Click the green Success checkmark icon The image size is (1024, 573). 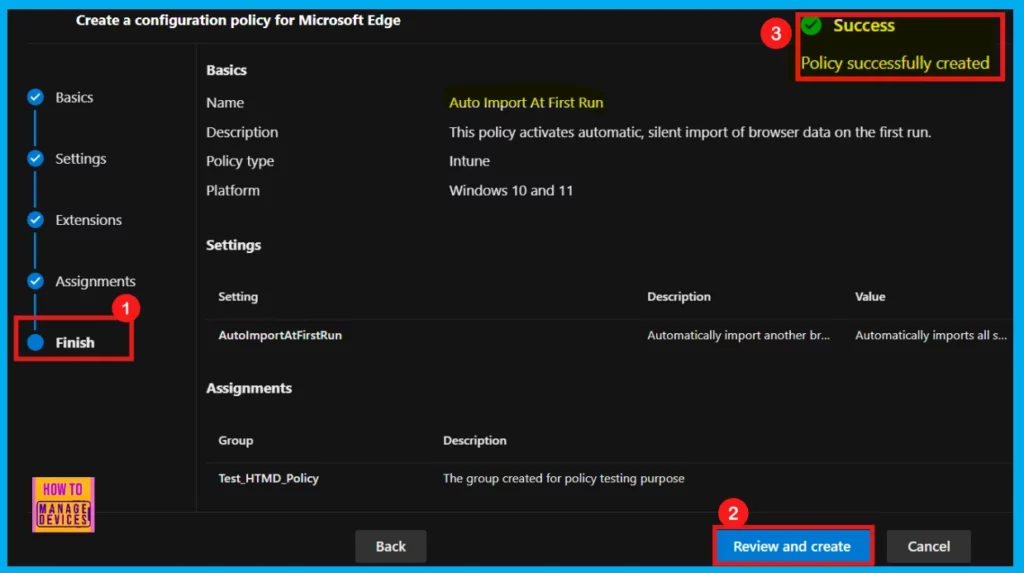tap(811, 25)
